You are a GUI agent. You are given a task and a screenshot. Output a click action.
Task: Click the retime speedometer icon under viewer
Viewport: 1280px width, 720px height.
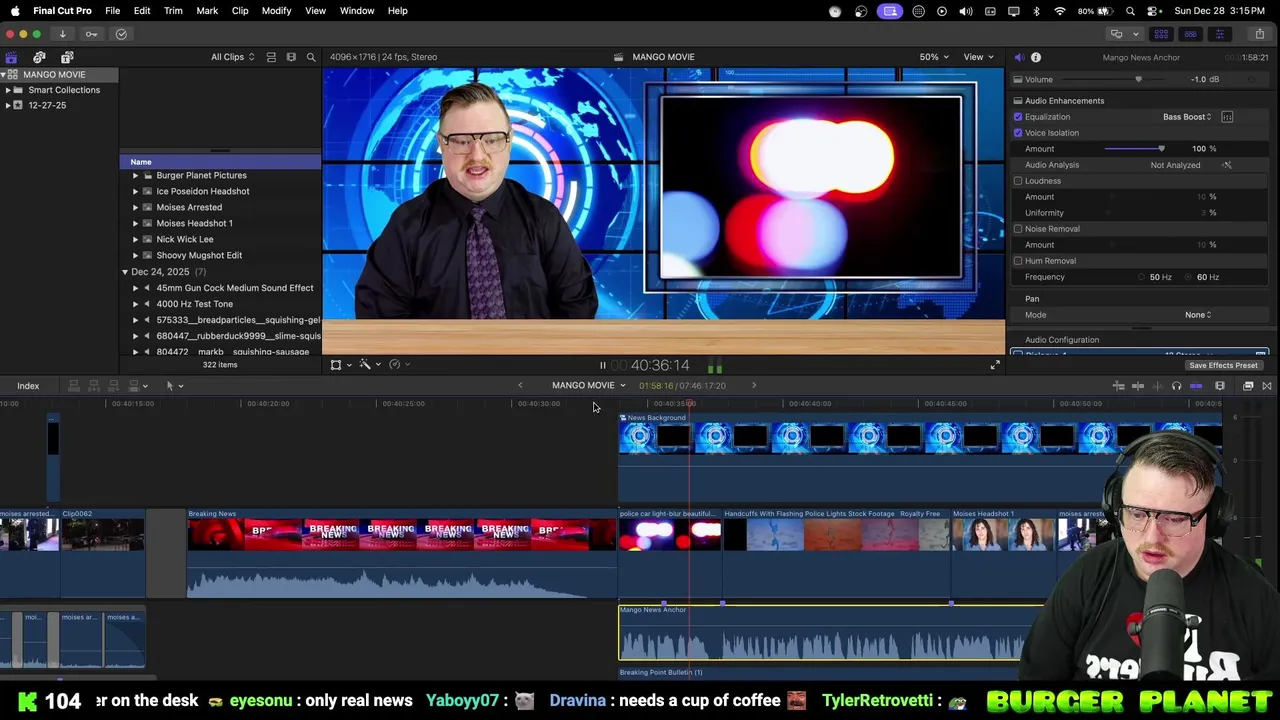tap(395, 365)
